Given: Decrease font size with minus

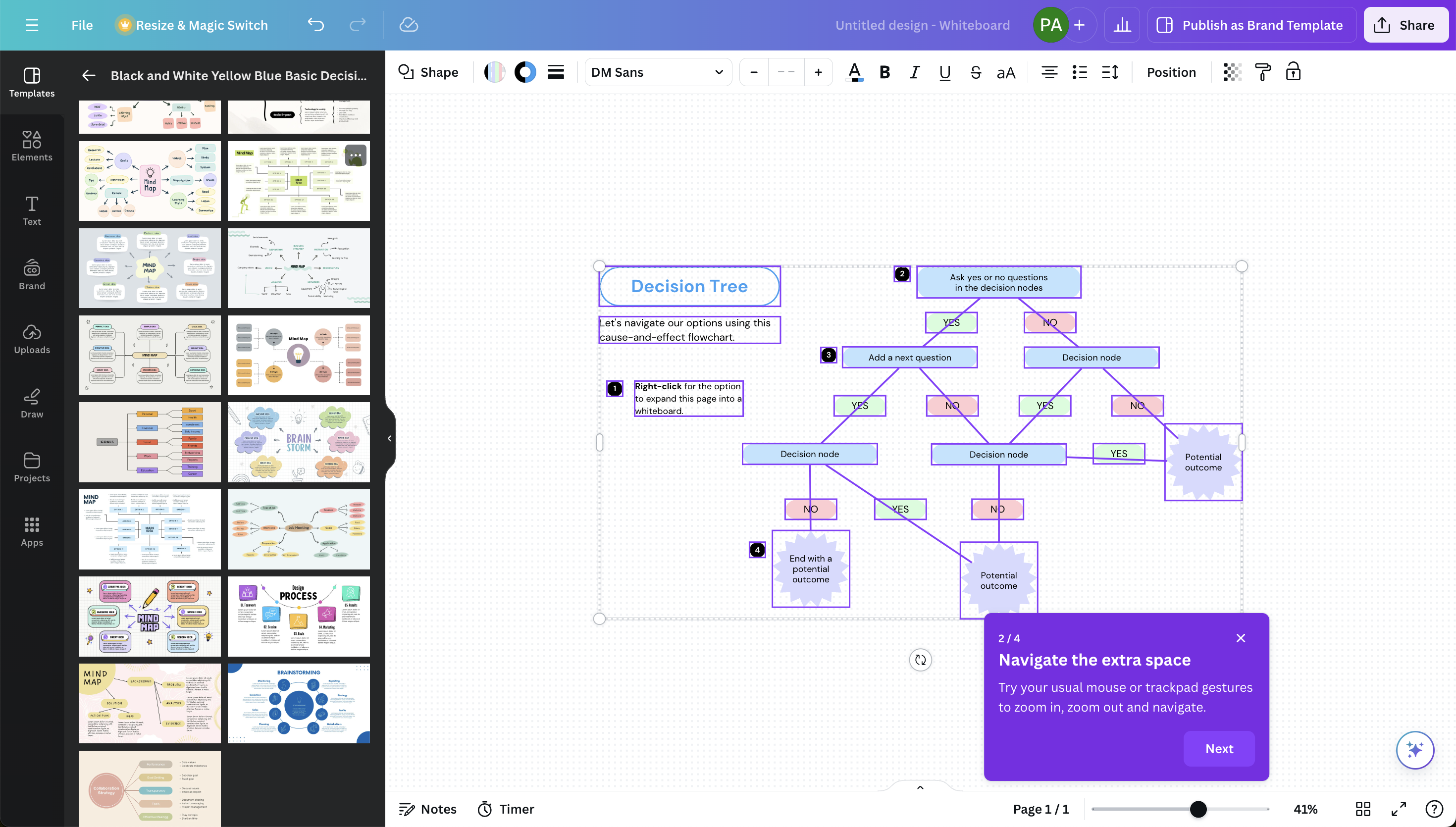Looking at the screenshot, I should coord(754,72).
